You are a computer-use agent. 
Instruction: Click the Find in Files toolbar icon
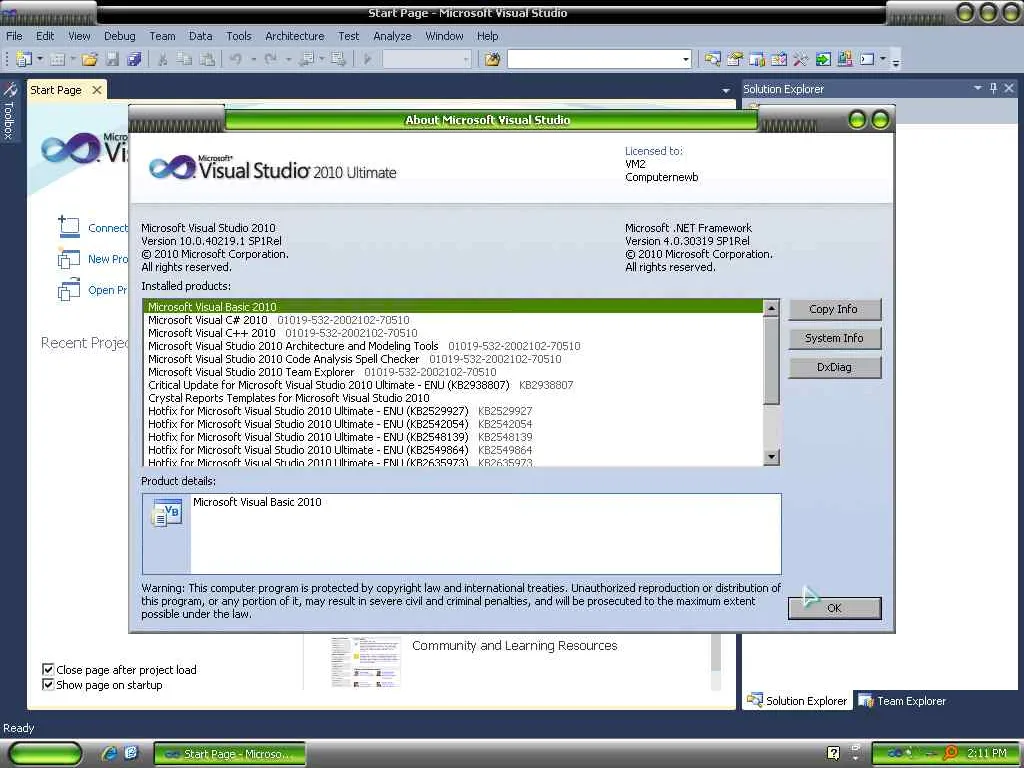(492, 59)
